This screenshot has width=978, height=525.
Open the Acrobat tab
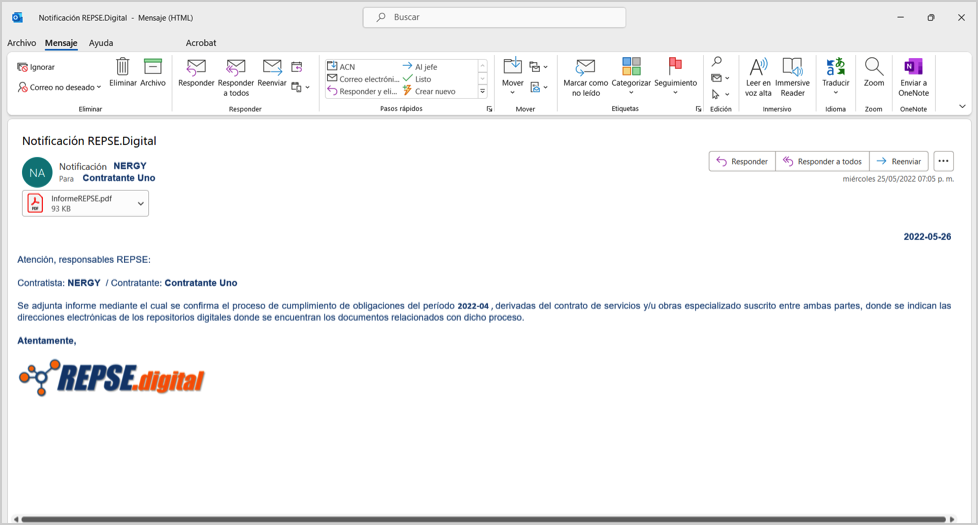pos(201,43)
